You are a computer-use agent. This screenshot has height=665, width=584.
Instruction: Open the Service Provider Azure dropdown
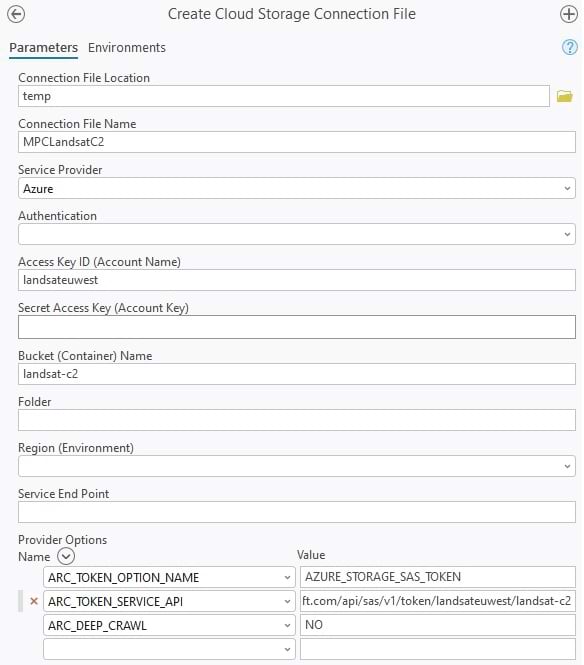click(x=296, y=188)
